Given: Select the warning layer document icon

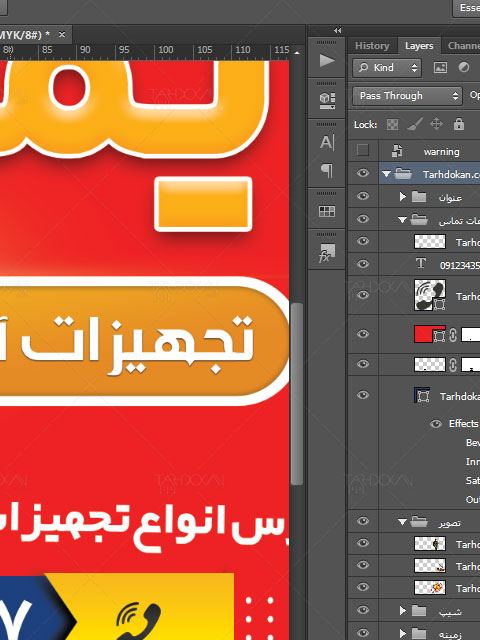Looking at the screenshot, I should [397, 151].
